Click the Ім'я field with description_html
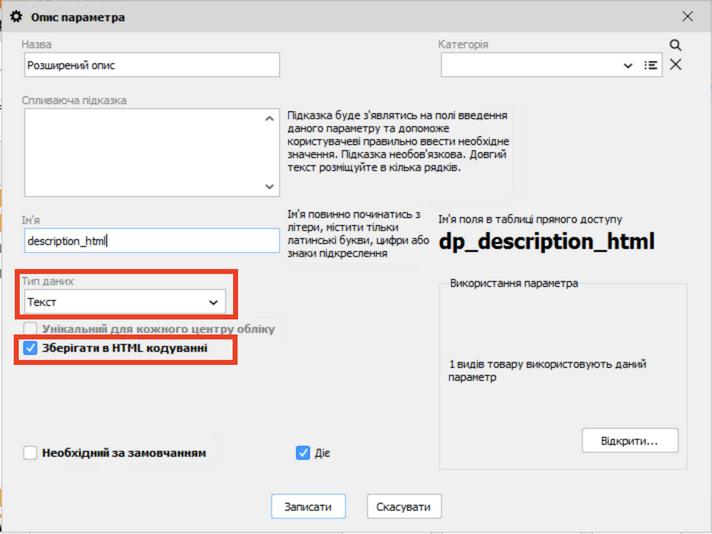The height and width of the screenshot is (534, 712). 151,241
